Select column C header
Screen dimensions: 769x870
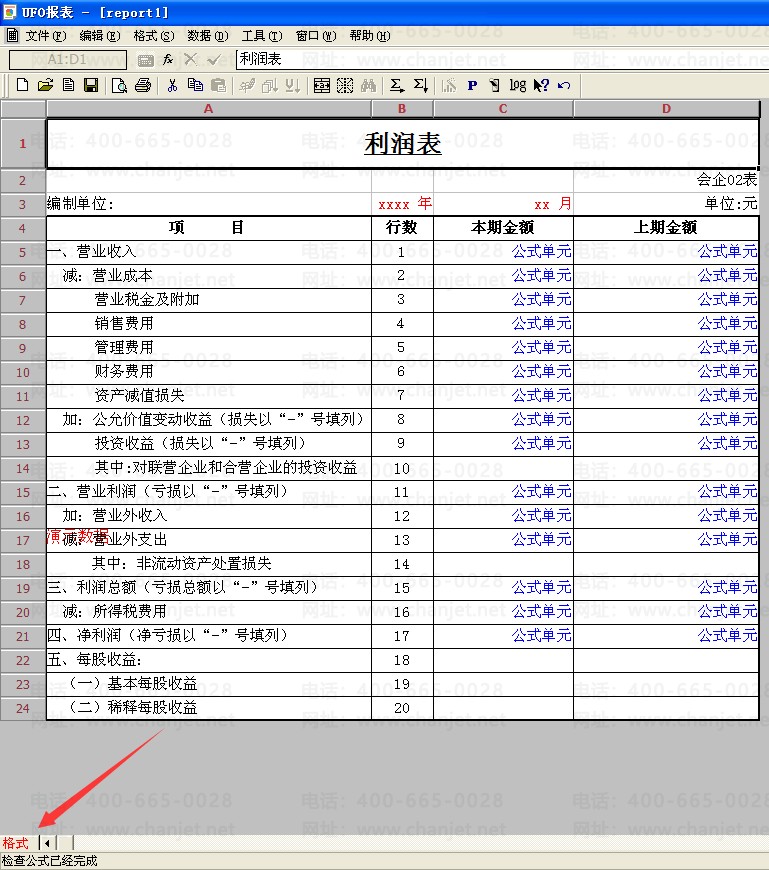503,109
